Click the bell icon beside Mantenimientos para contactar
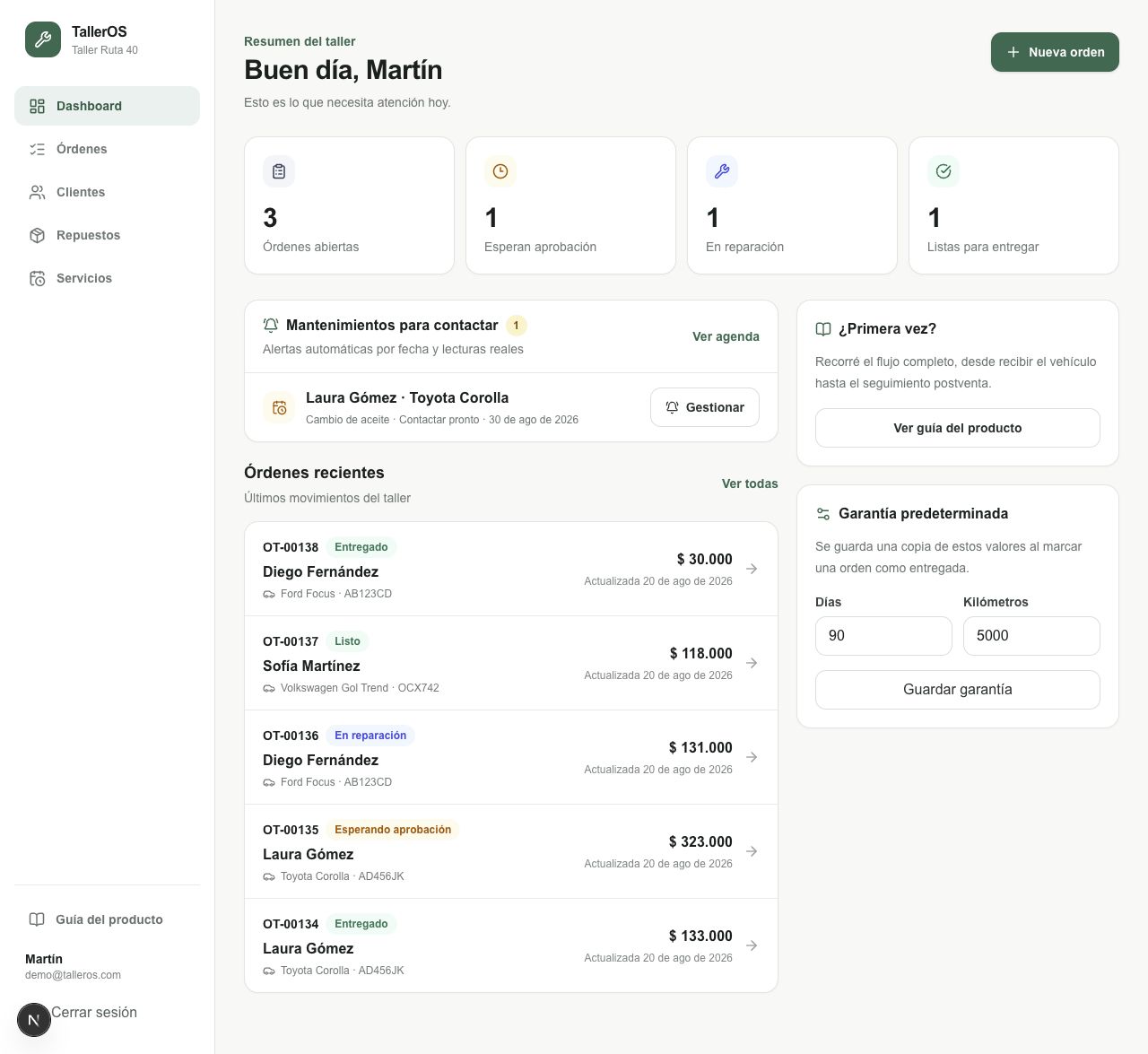This screenshot has width=1148, height=1054. [x=271, y=325]
